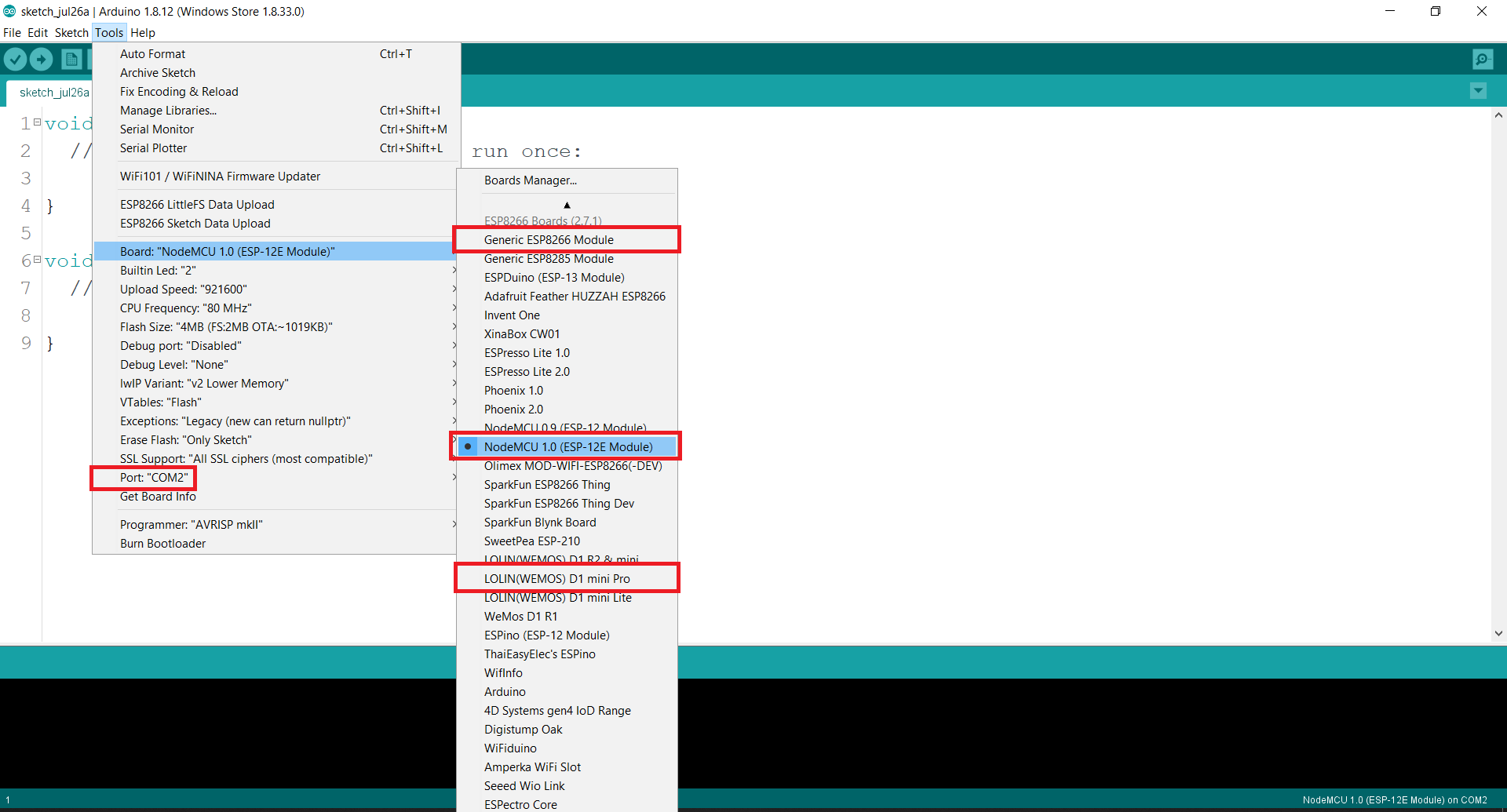Image resolution: width=1507 pixels, height=812 pixels.
Task: Select ESPresso Lite 1.0 board
Action: (567, 353)
